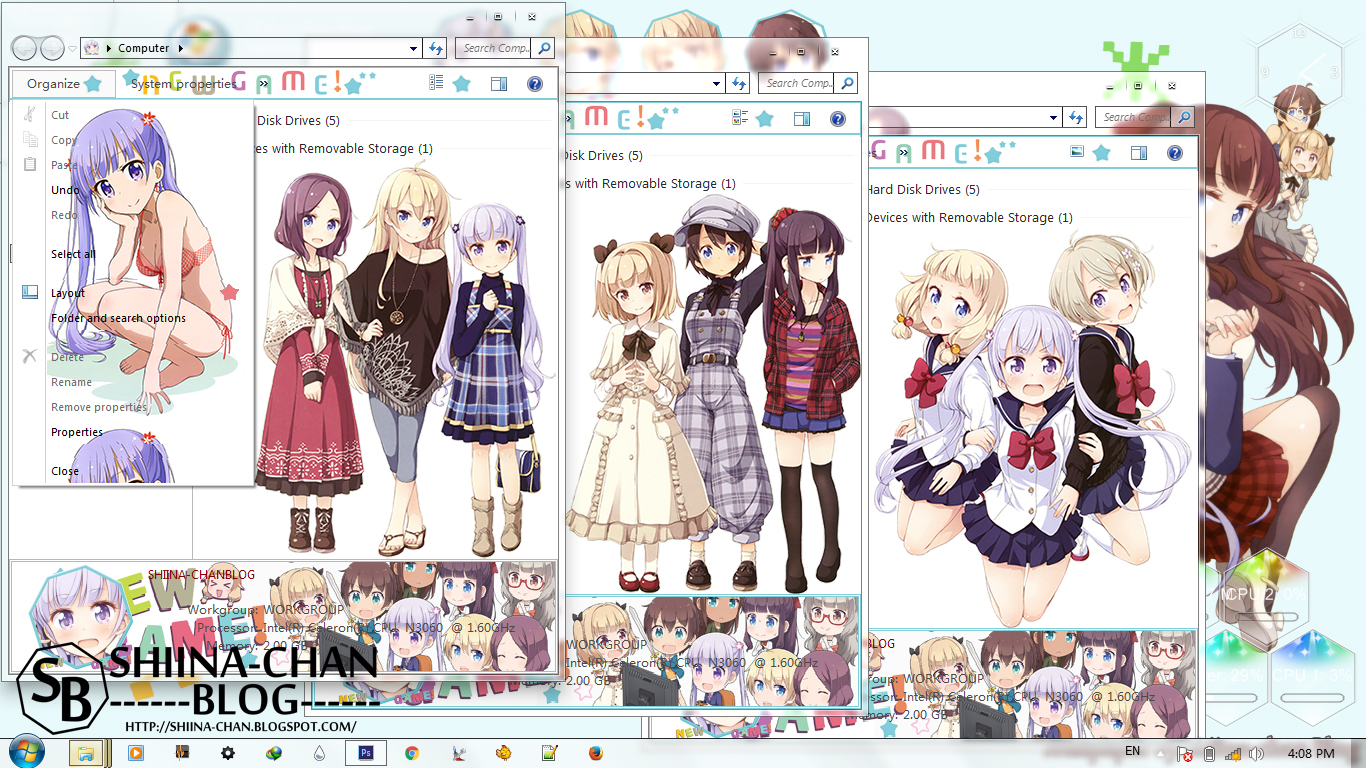The image size is (1366, 768).
Task: Toggle preview pane in front Explorer window
Action: [x=499, y=84]
